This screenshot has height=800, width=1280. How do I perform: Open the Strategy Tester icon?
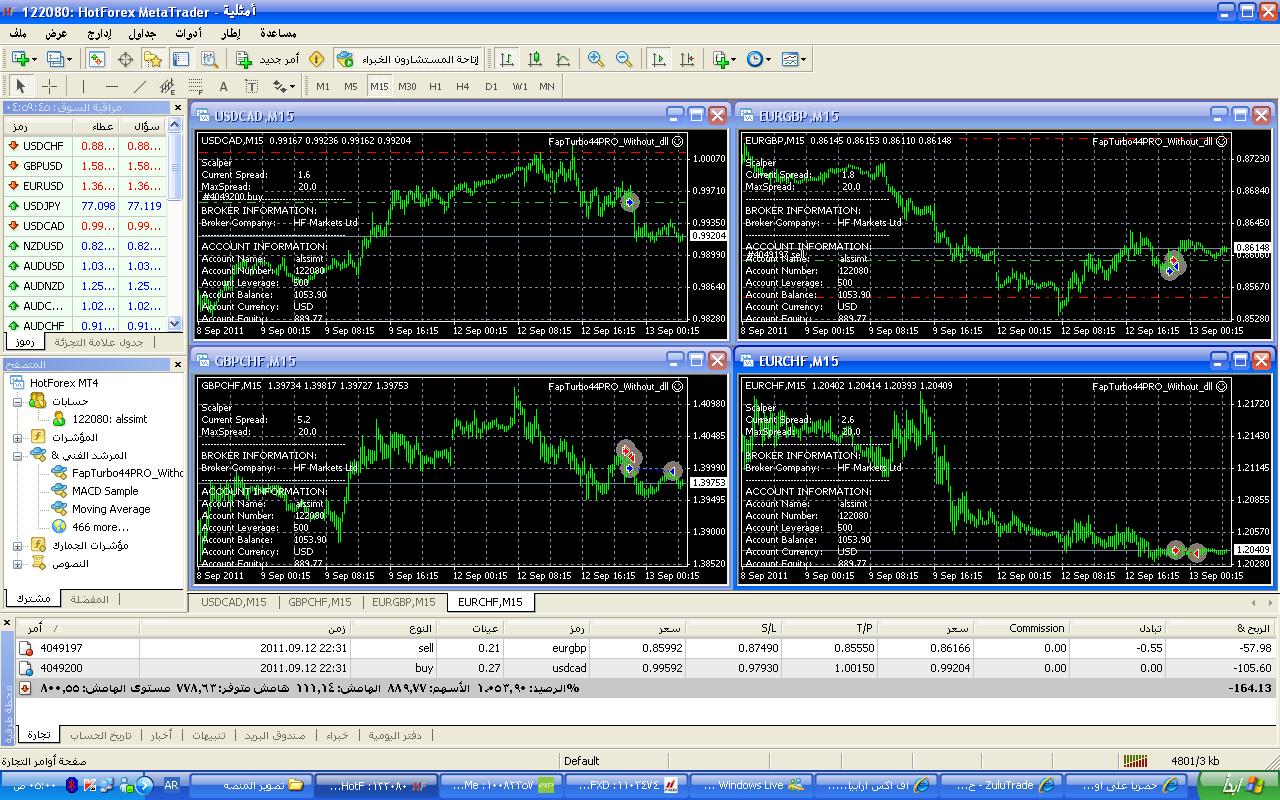pos(209,60)
